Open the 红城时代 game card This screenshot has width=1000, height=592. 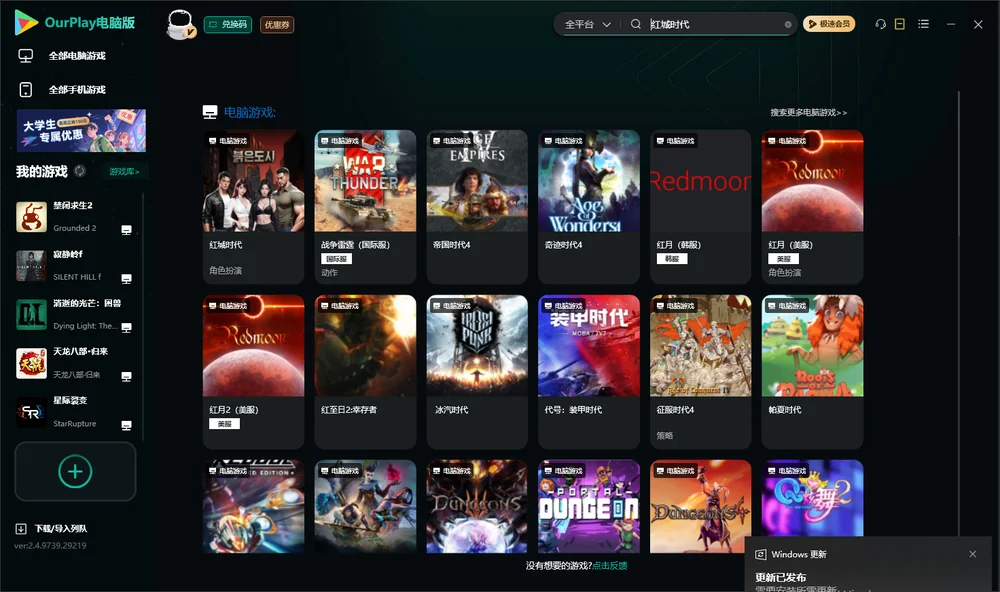(x=253, y=207)
